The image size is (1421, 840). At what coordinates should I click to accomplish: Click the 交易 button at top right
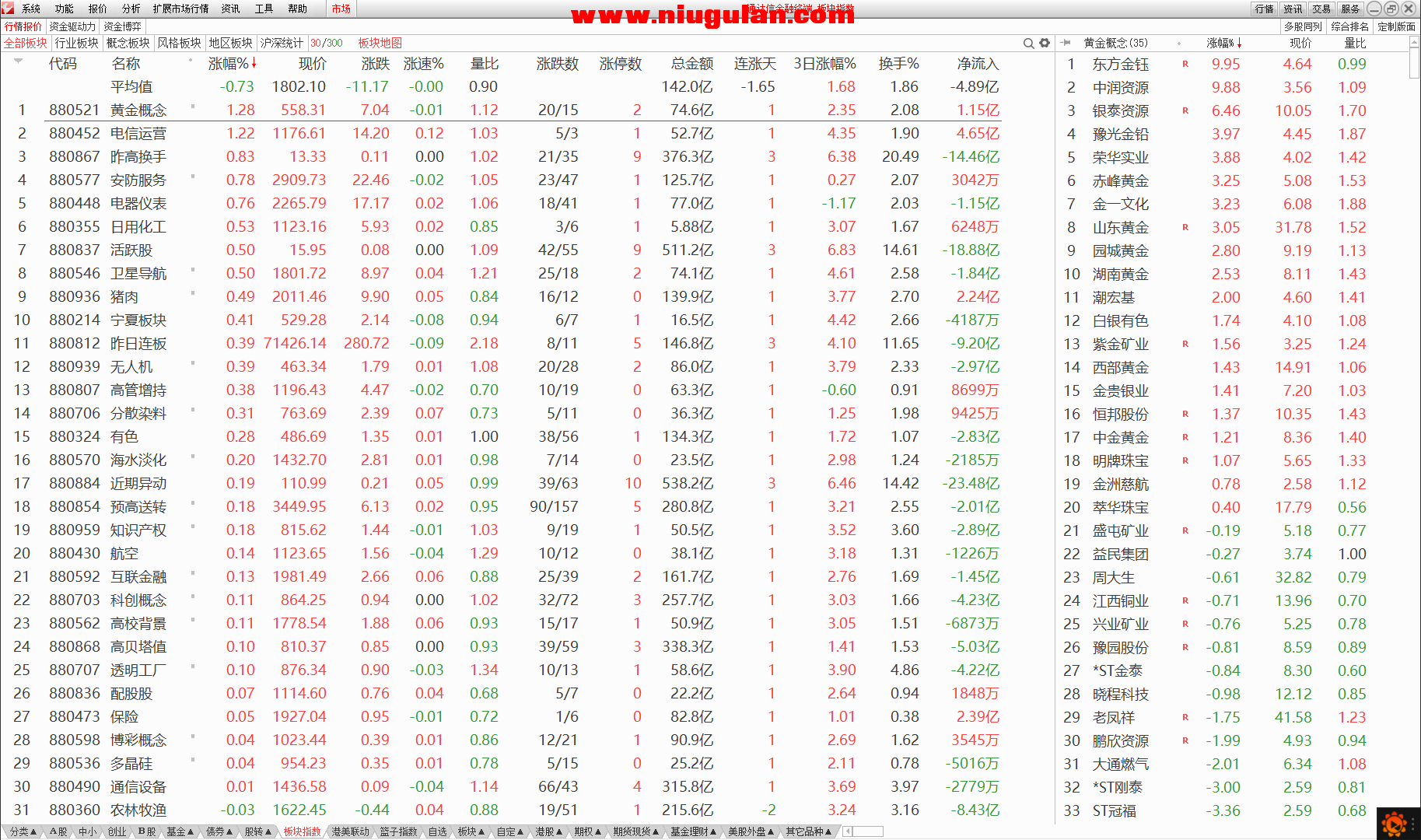pos(1321,9)
